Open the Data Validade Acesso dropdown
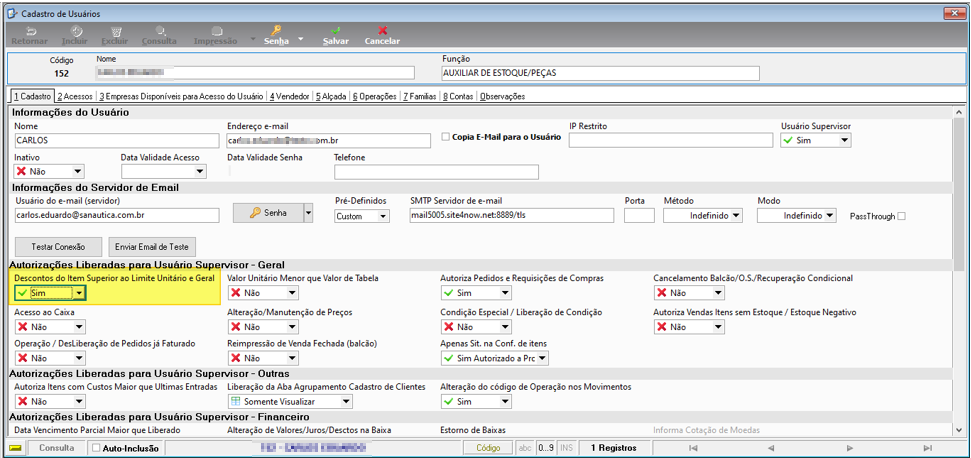 pos(199,171)
